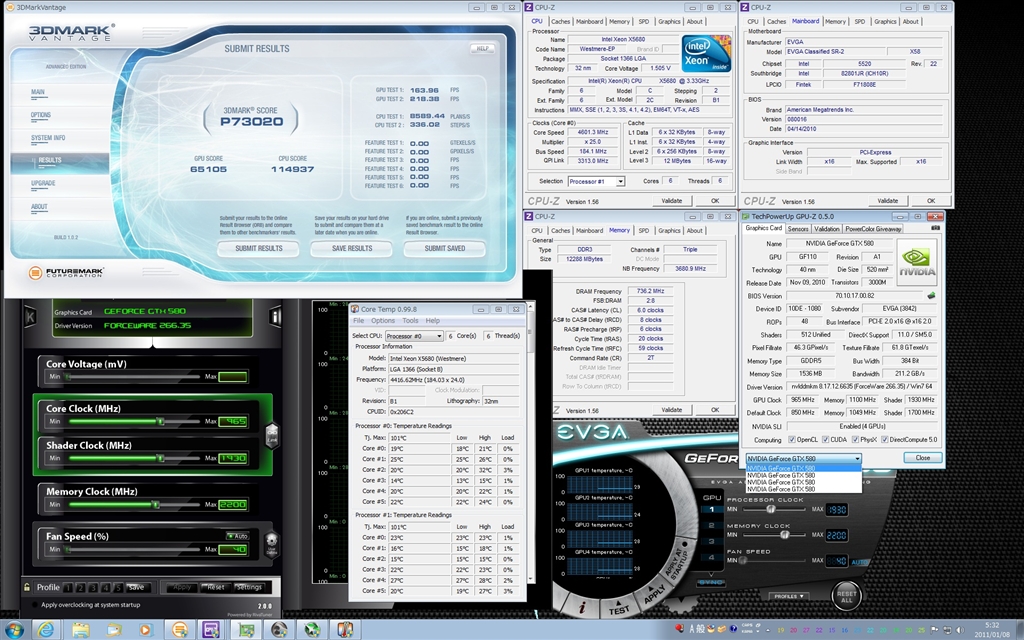Open the Core Temp Help menu
Viewport: 1024px width, 640px height.
432,321
